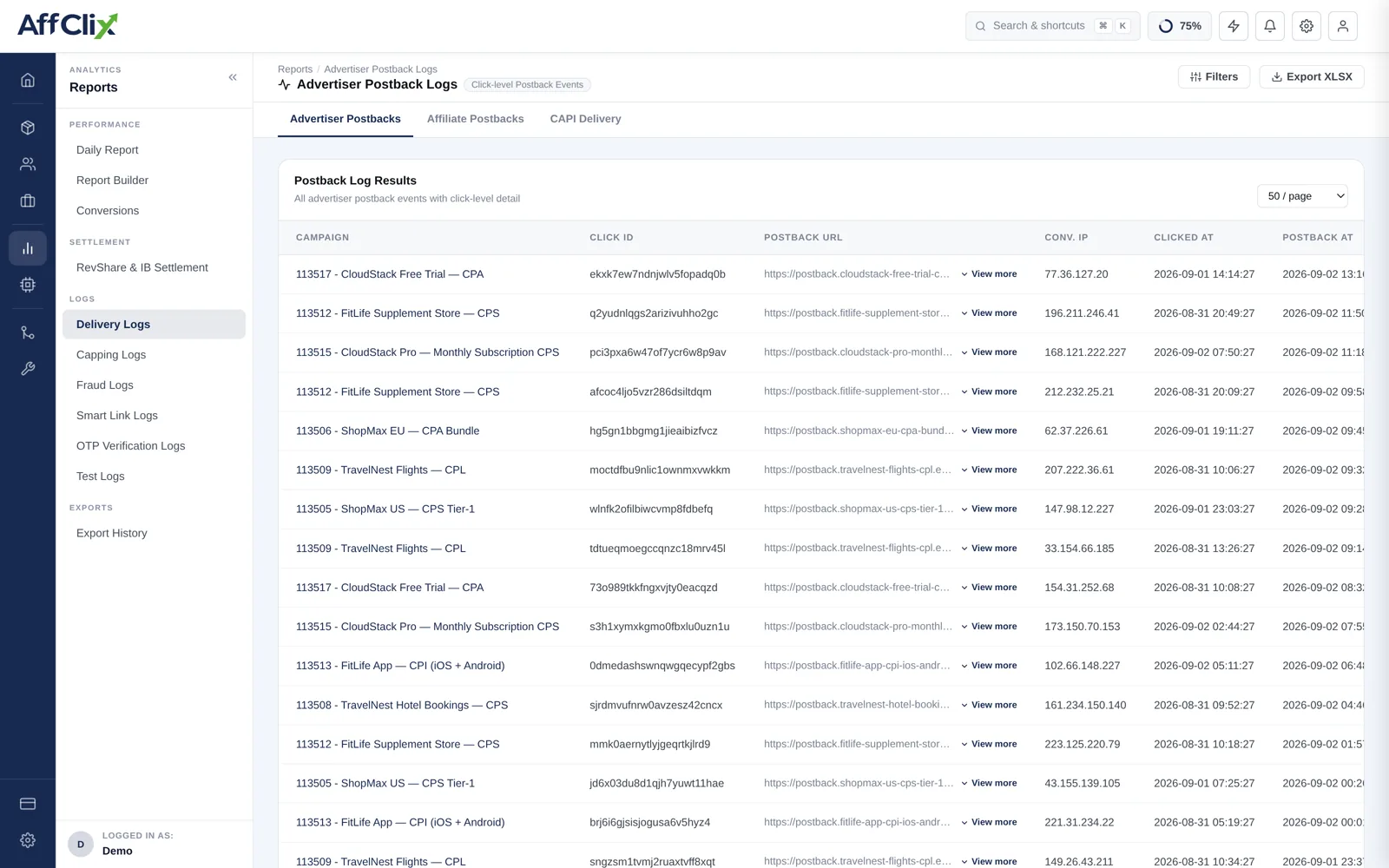Click IP address 77.36.127.20
Screen dimensions: 1389x868
pyautogui.click(x=1076, y=274)
